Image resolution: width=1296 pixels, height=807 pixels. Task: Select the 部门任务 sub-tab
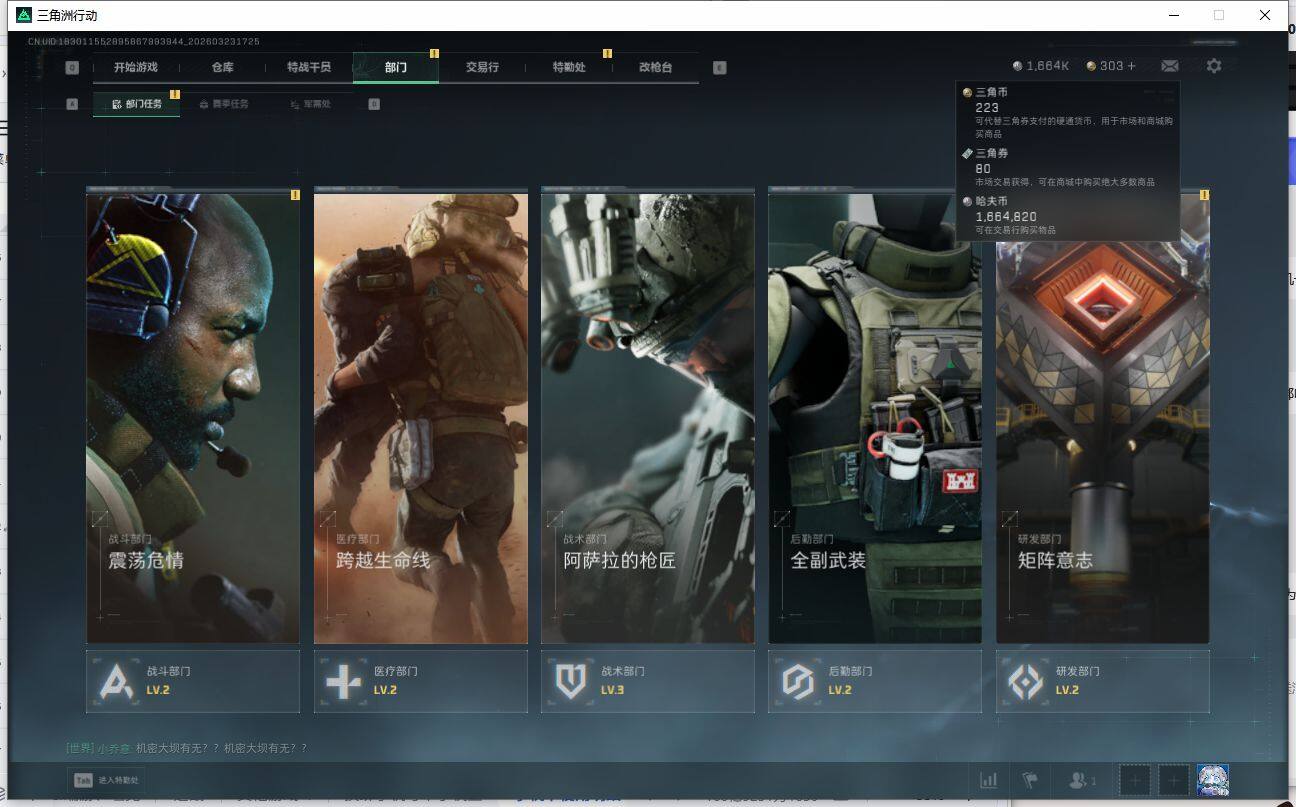pyautogui.click(x=137, y=104)
